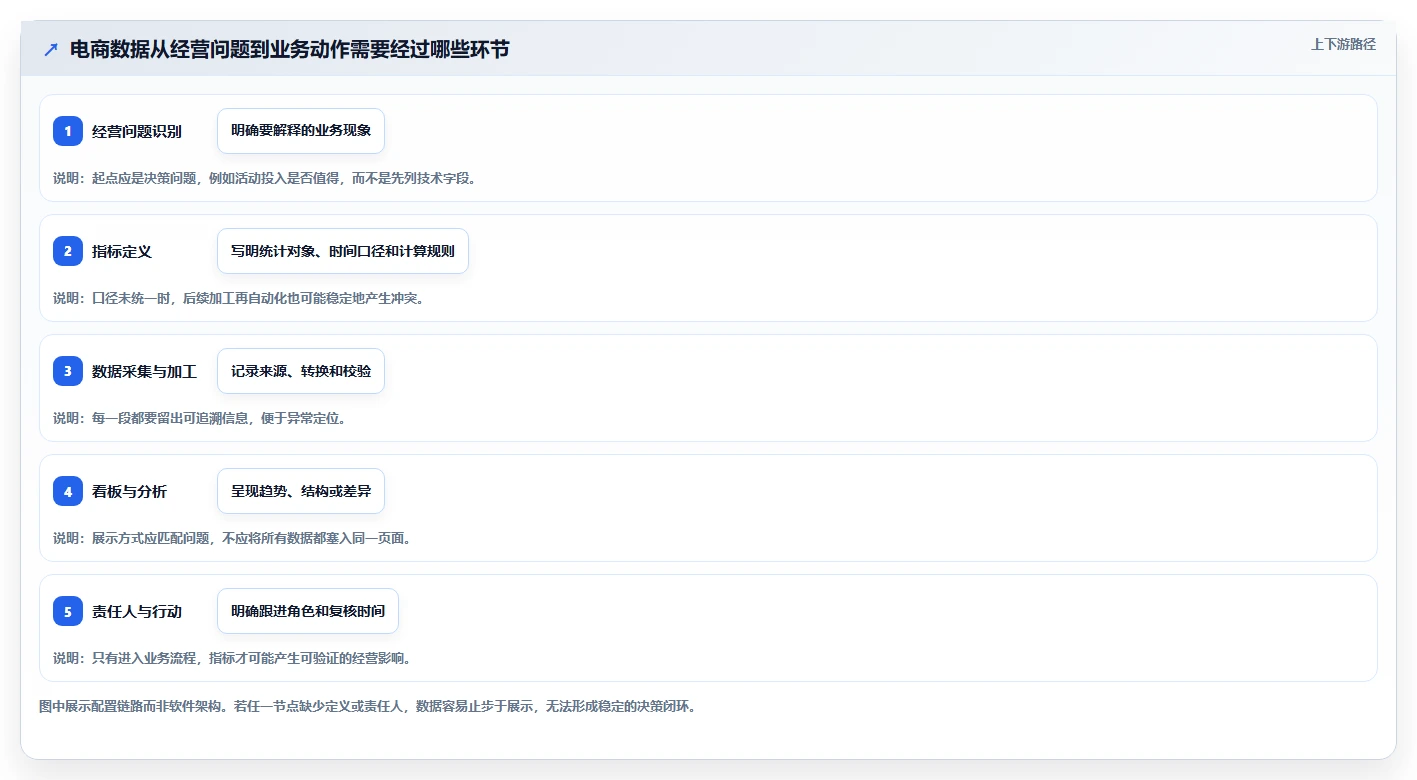Image resolution: width=1417 pixels, height=780 pixels.
Task: Select the step 1 number badge
Action: (x=68, y=131)
